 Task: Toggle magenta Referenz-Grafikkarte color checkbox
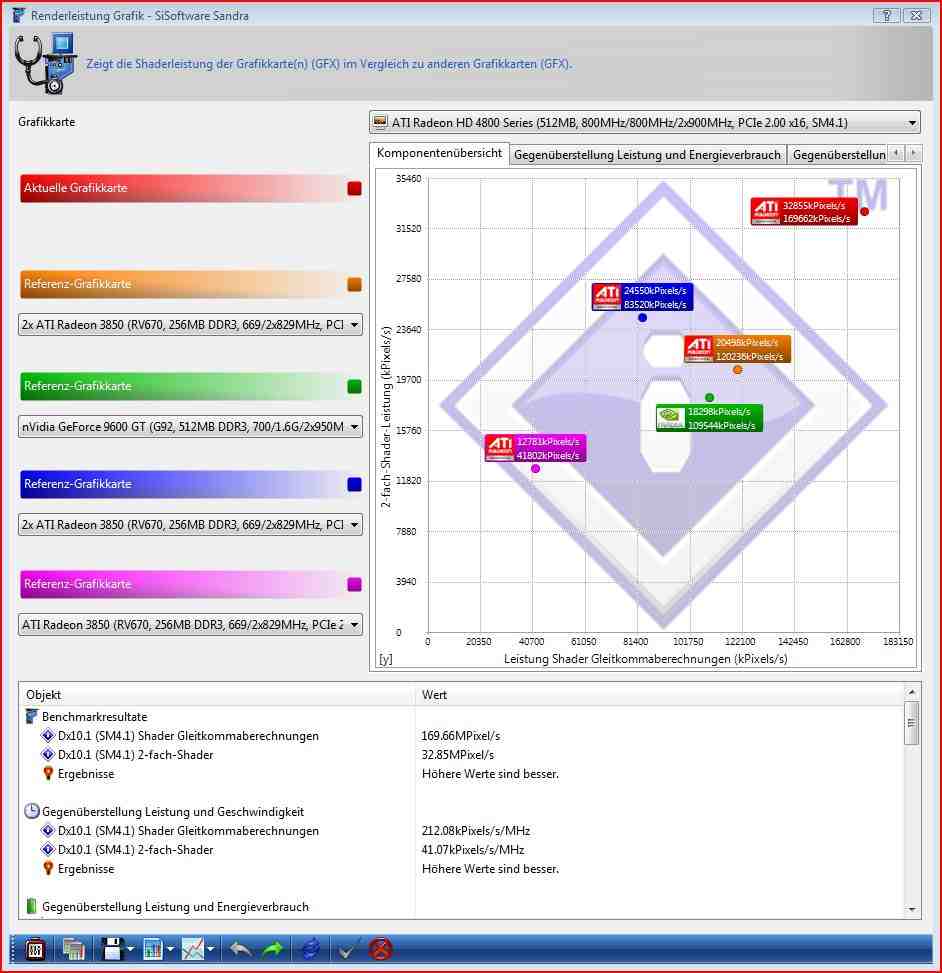pyautogui.click(x=354, y=585)
